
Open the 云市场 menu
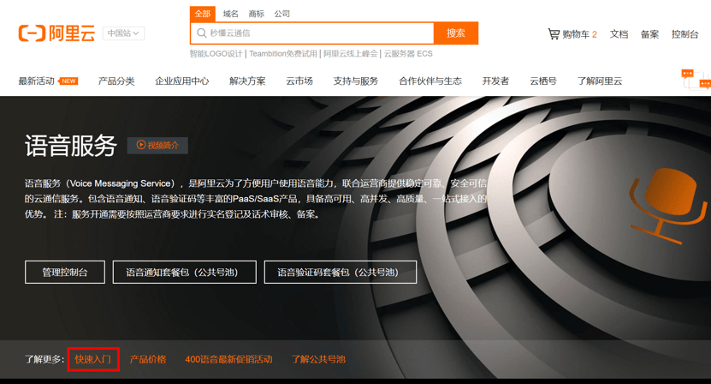point(299,81)
